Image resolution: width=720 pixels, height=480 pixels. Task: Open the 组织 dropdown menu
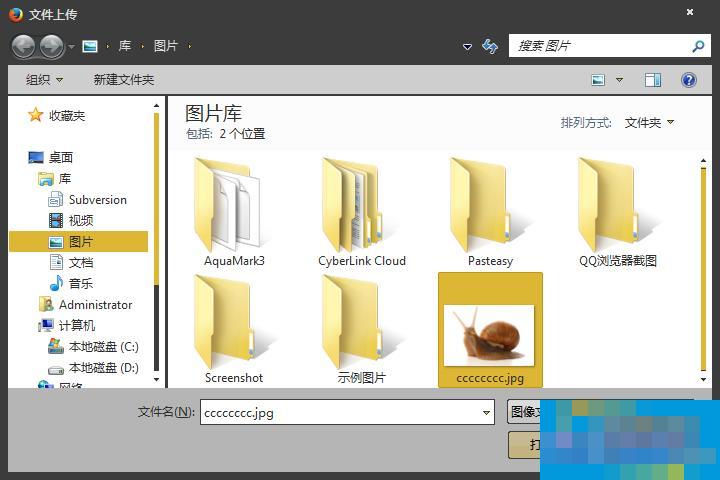(44, 80)
